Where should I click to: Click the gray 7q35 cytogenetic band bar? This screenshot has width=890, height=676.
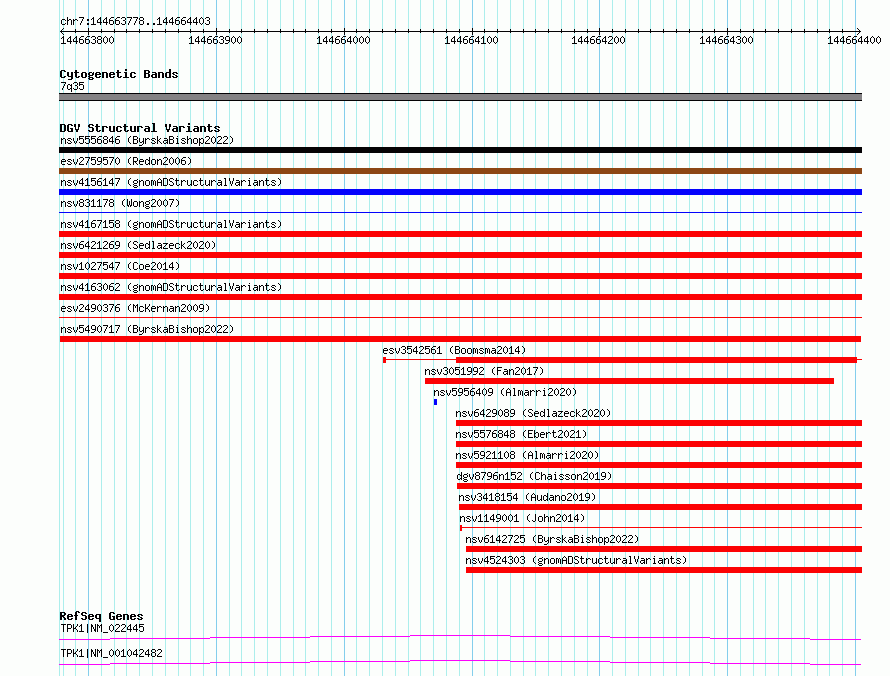coord(460,97)
